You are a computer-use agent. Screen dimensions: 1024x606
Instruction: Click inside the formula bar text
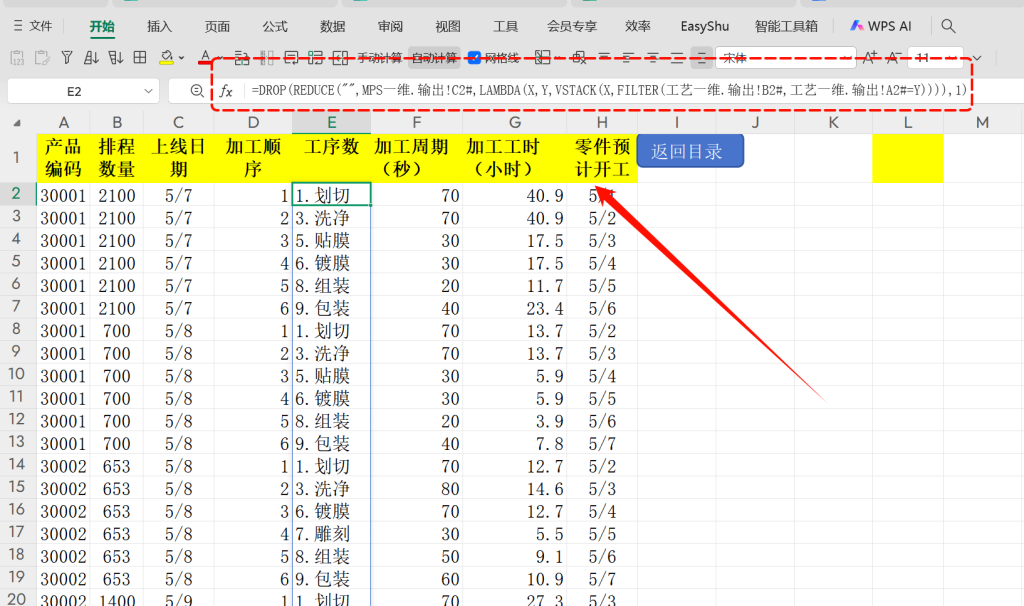(609, 90)
